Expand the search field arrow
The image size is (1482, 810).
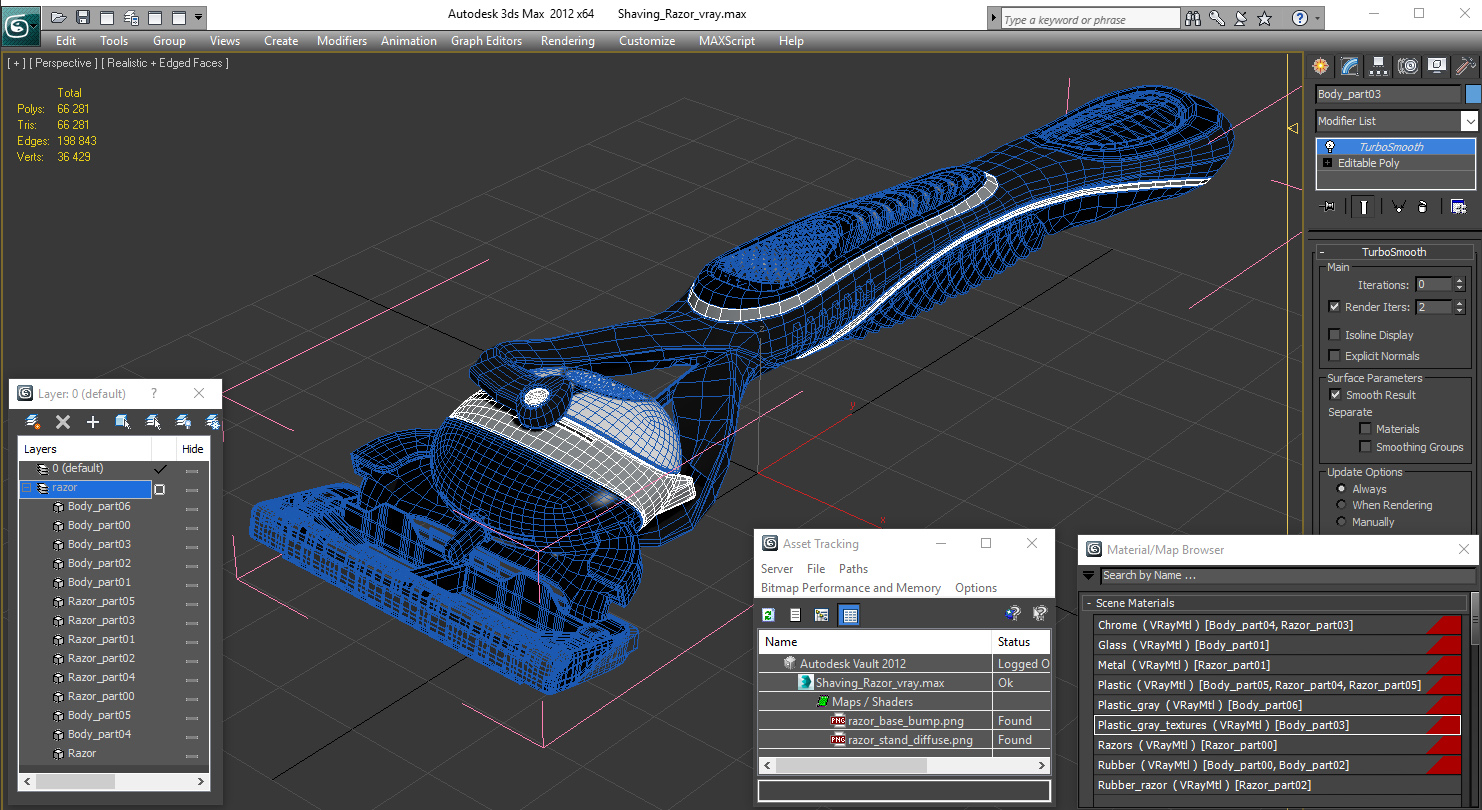(993, 19)
